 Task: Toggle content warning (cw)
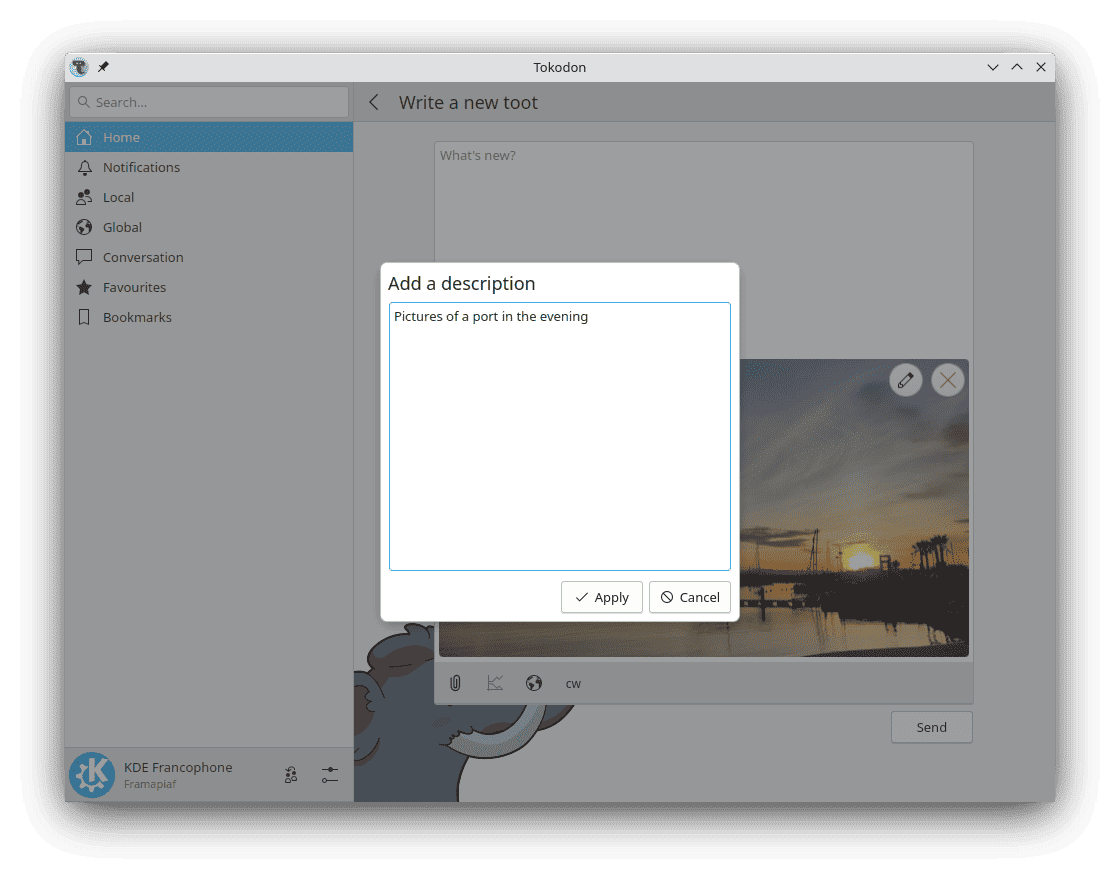[x=573, y=684]
